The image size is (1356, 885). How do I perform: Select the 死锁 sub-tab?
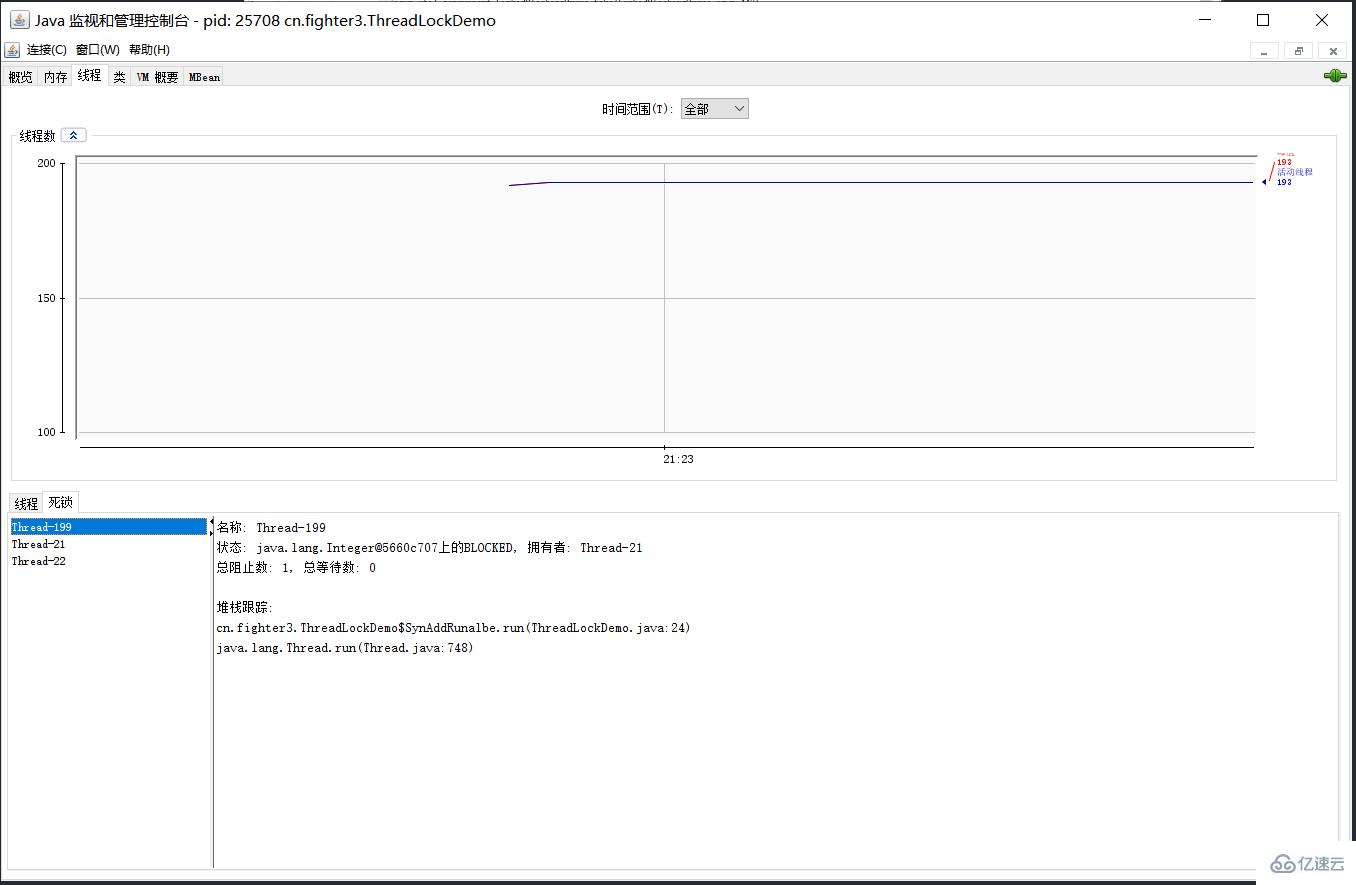coord(60,502)
